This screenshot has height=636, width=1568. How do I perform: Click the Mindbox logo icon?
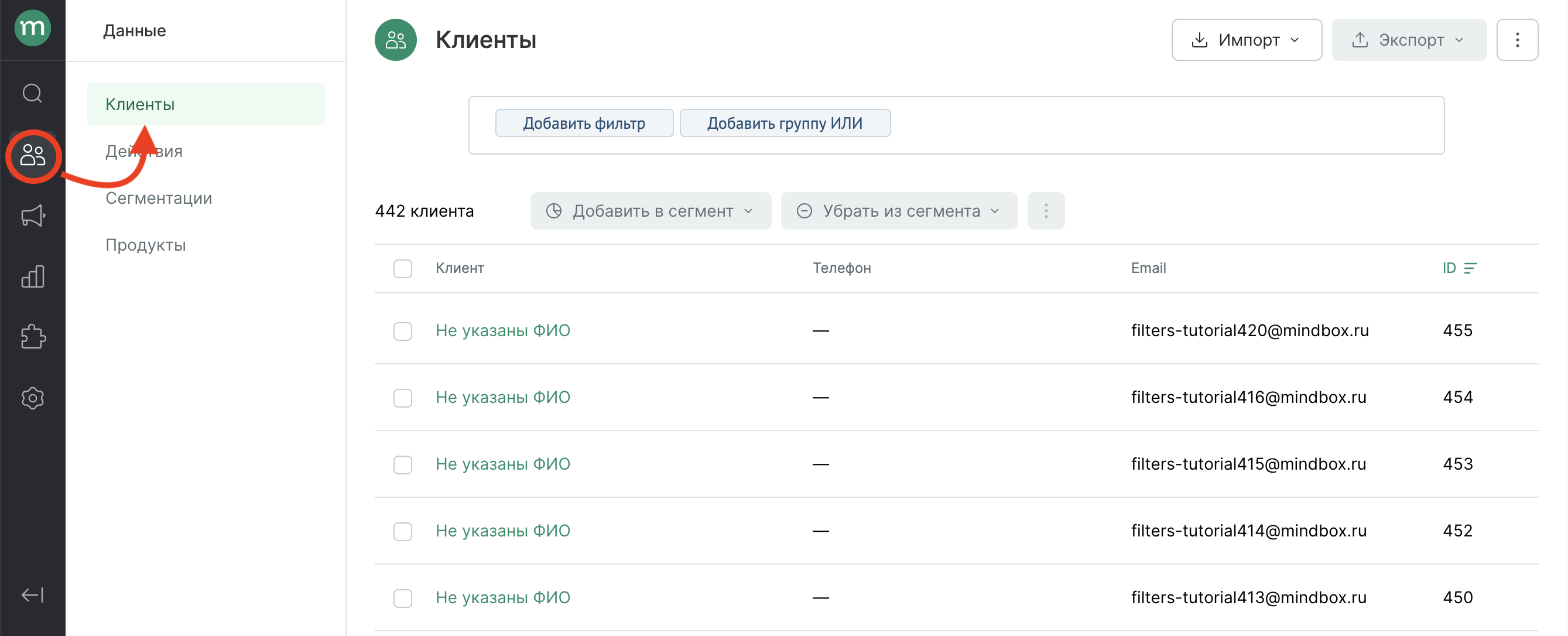(x=32, y=28)
